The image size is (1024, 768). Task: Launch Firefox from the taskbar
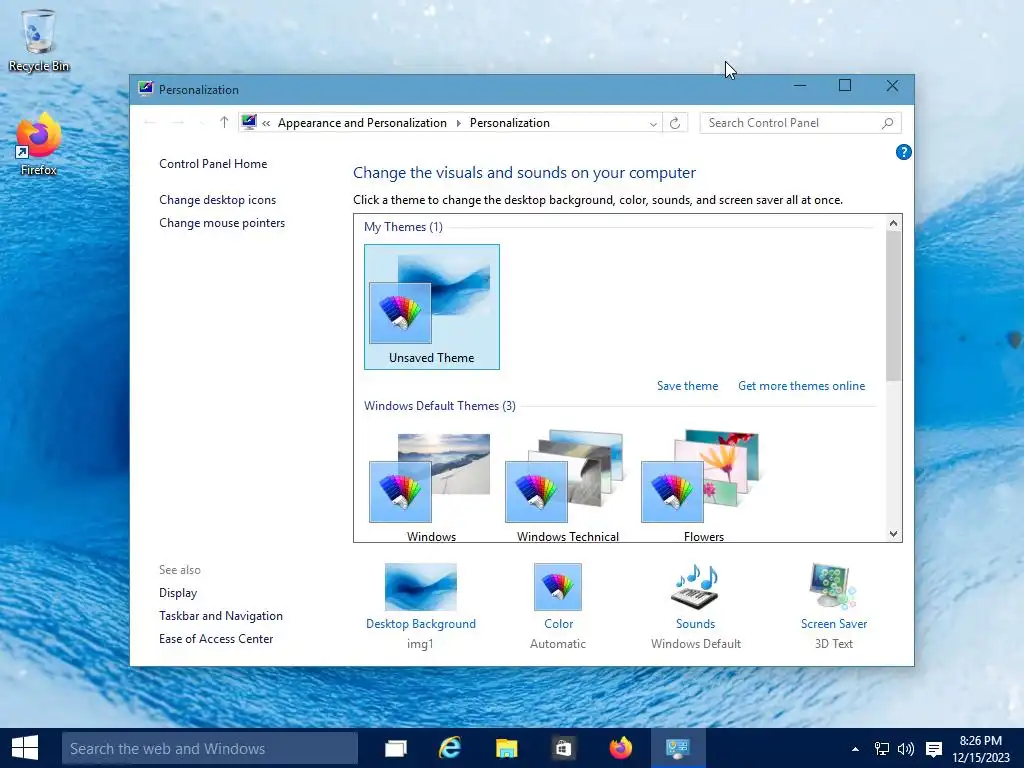click(620, 748)
